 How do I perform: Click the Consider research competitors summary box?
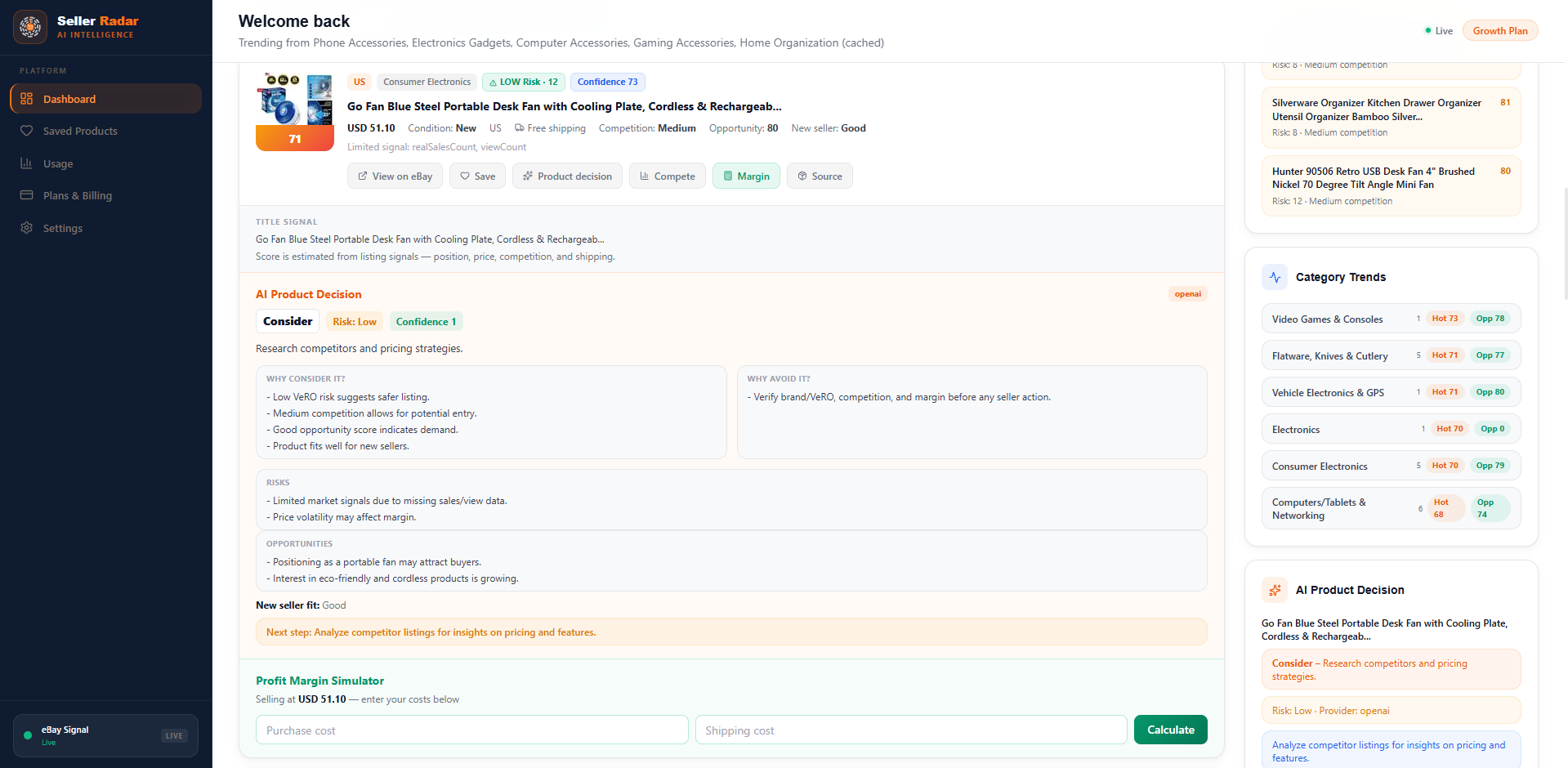[1391, 670]
